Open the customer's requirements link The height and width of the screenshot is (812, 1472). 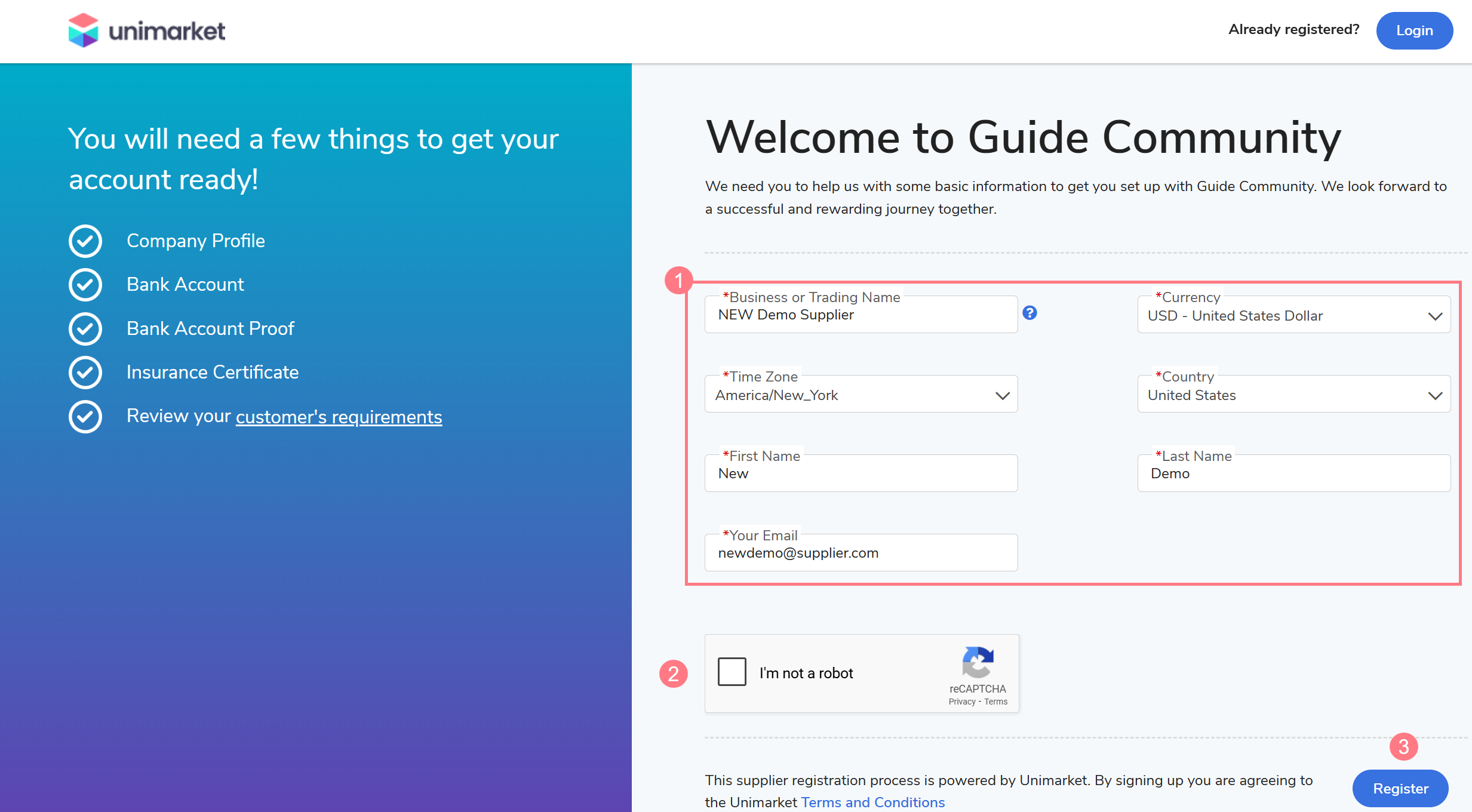point(339,417)
